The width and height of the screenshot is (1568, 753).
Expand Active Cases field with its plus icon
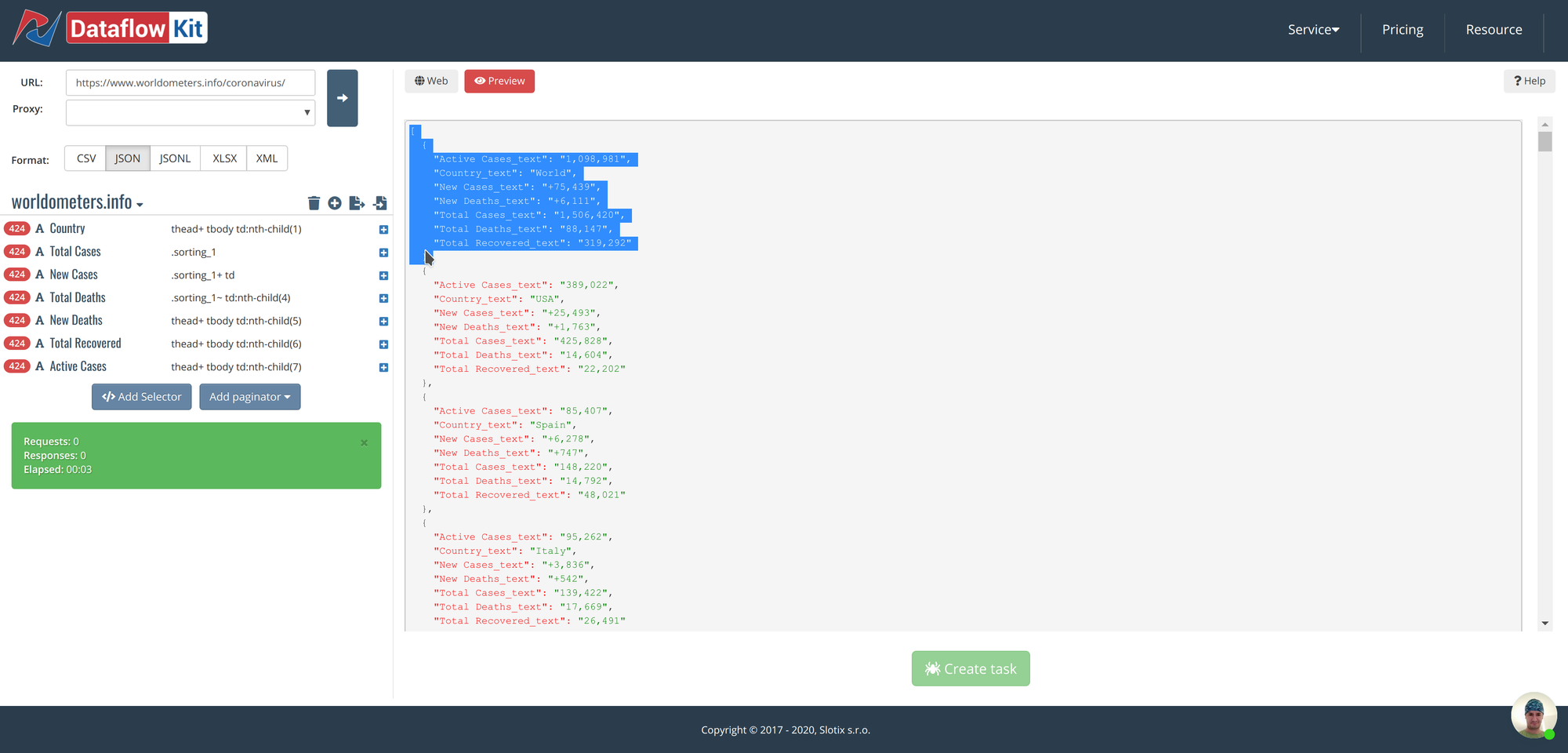pyautogui.click(x=383, y=367)
